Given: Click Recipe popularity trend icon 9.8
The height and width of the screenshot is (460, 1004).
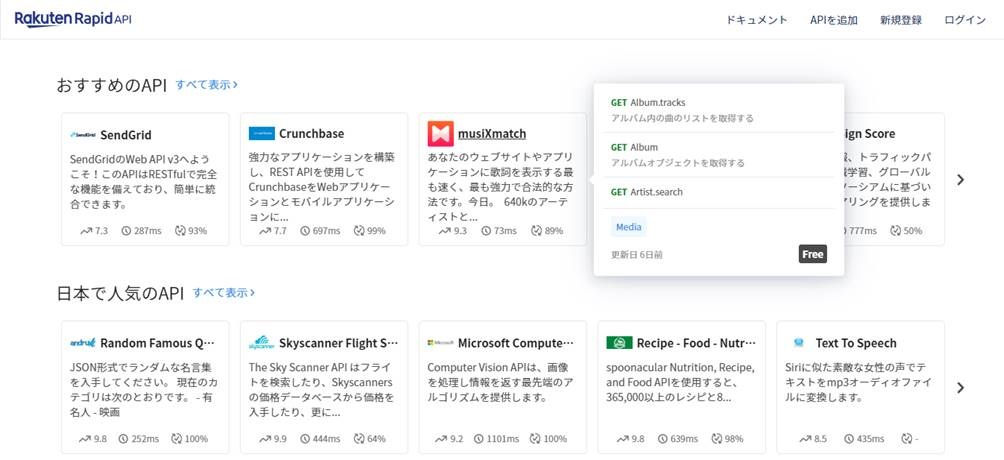Looking at the screenshot, I should tap(622, 439).
